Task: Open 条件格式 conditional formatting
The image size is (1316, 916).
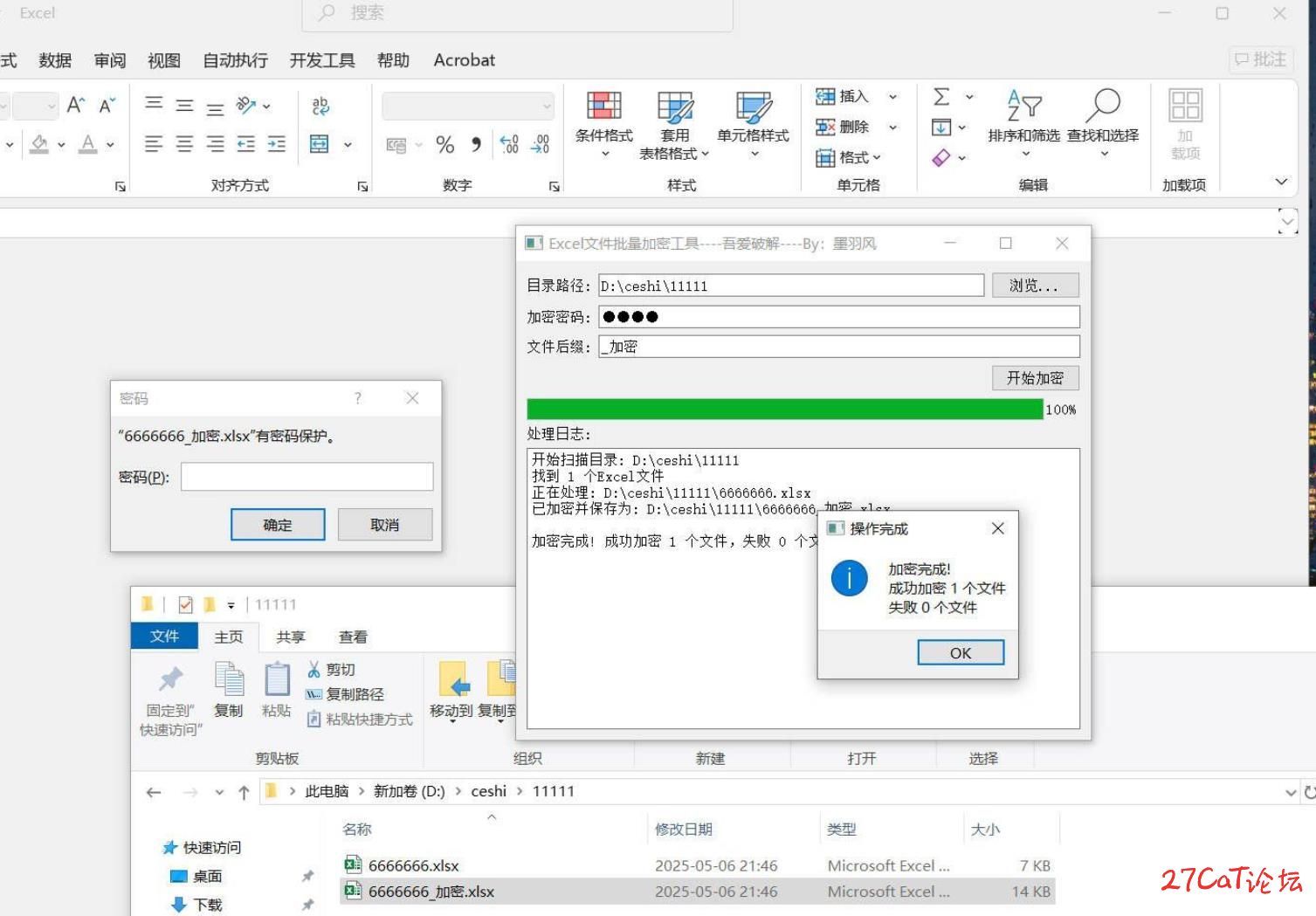Action: tap(603, 125)
